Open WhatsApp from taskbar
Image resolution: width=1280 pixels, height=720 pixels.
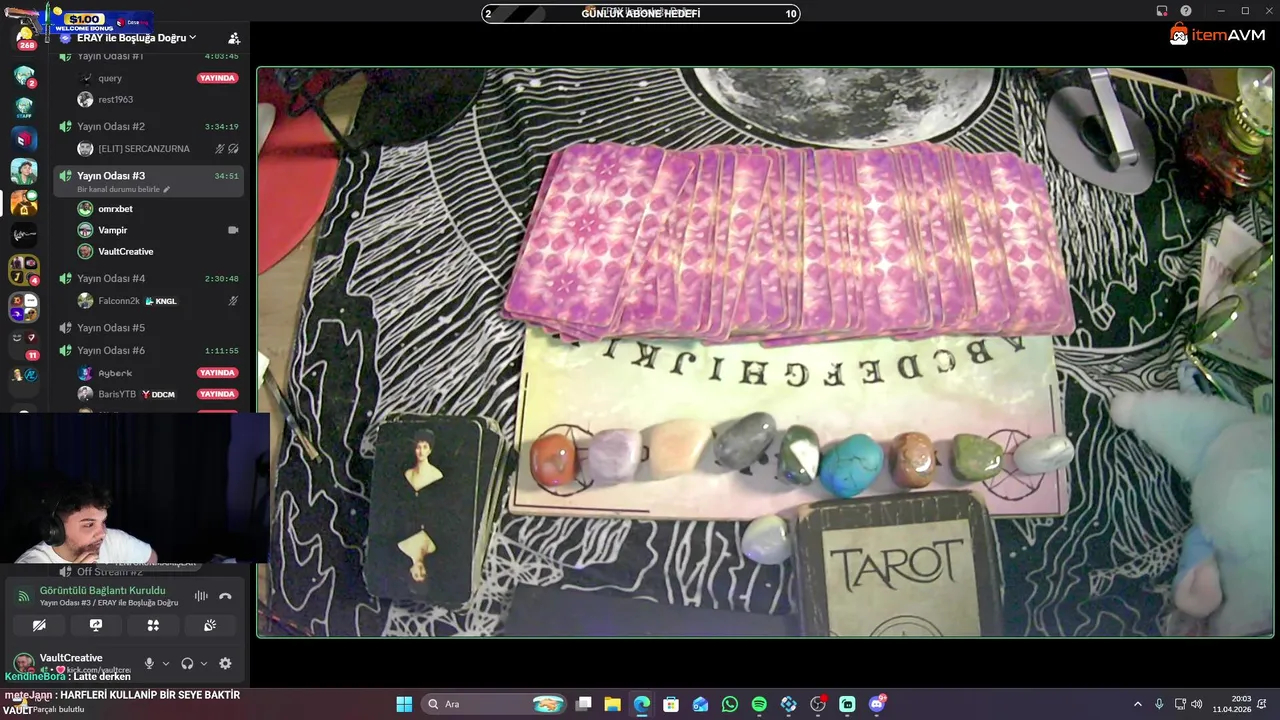pos(730,704)
